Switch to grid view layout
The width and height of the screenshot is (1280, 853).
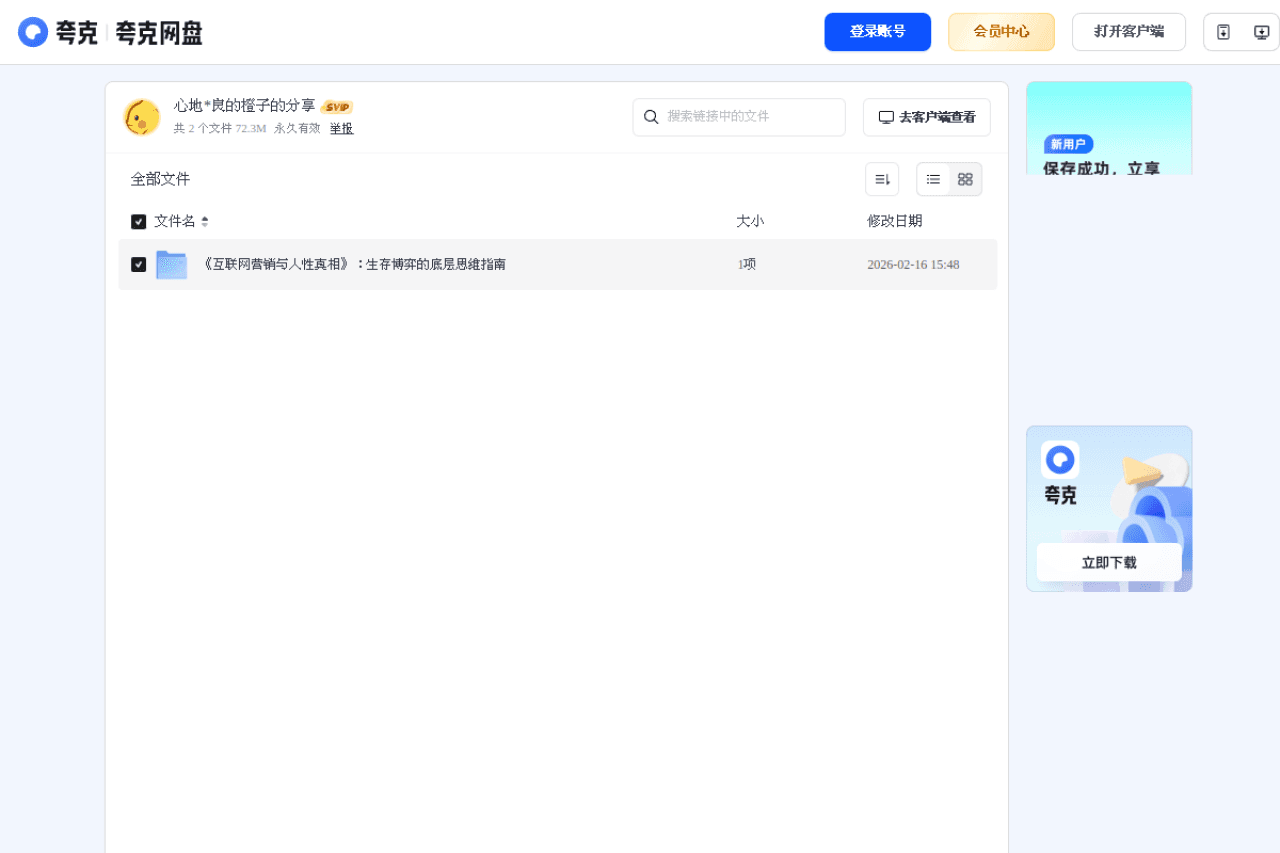point(964,178)
